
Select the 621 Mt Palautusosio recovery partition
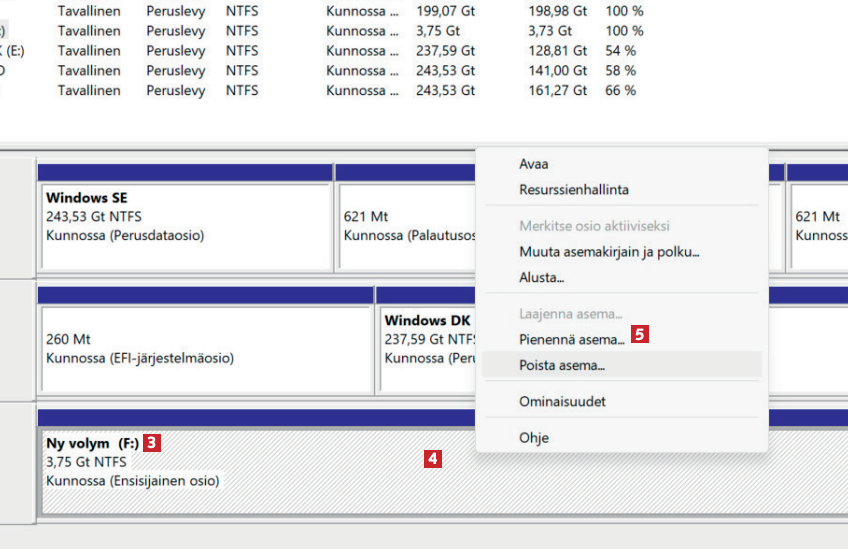pos(405,226)
